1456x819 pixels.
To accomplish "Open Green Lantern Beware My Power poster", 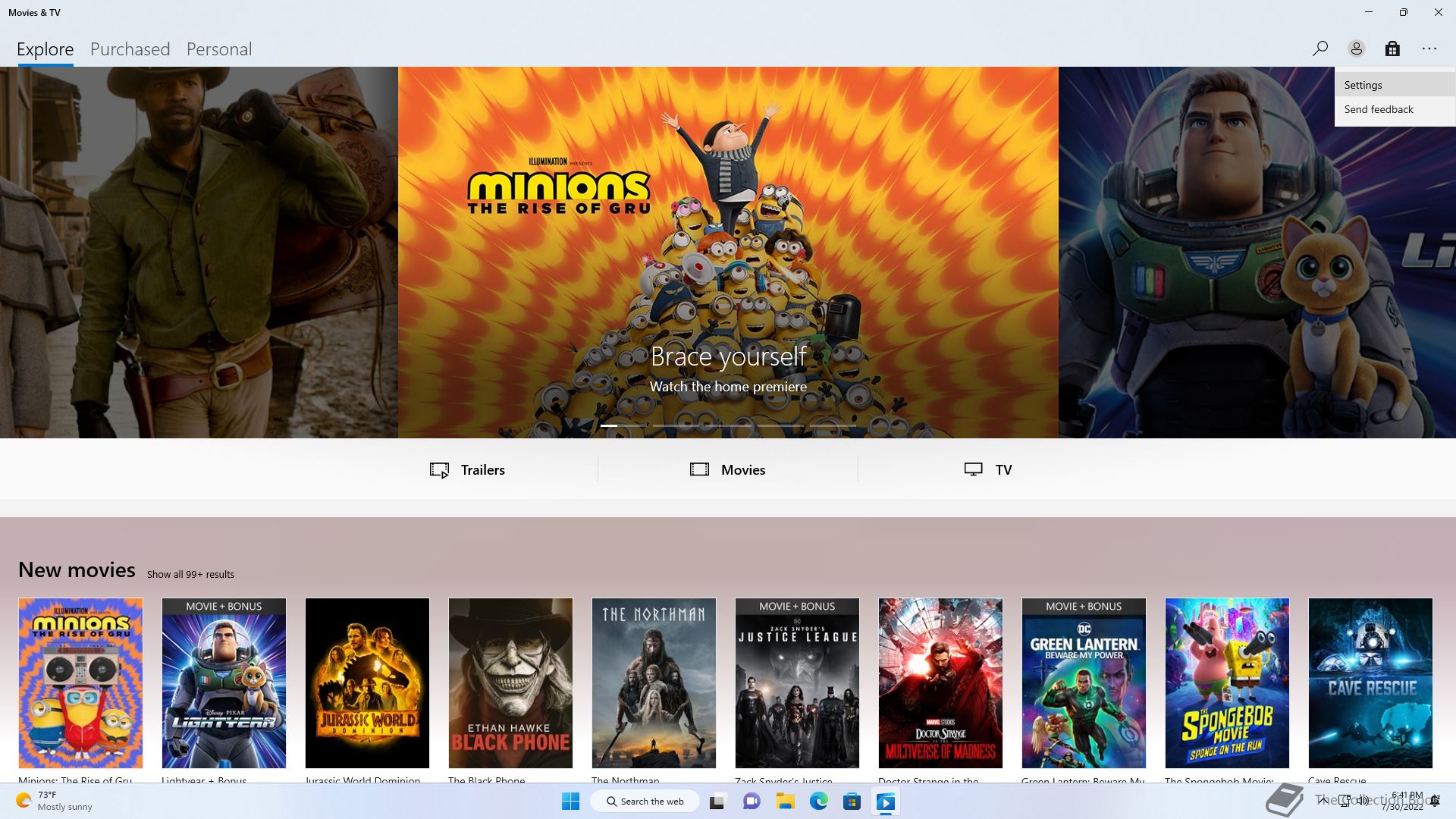I will [1084, 682].
